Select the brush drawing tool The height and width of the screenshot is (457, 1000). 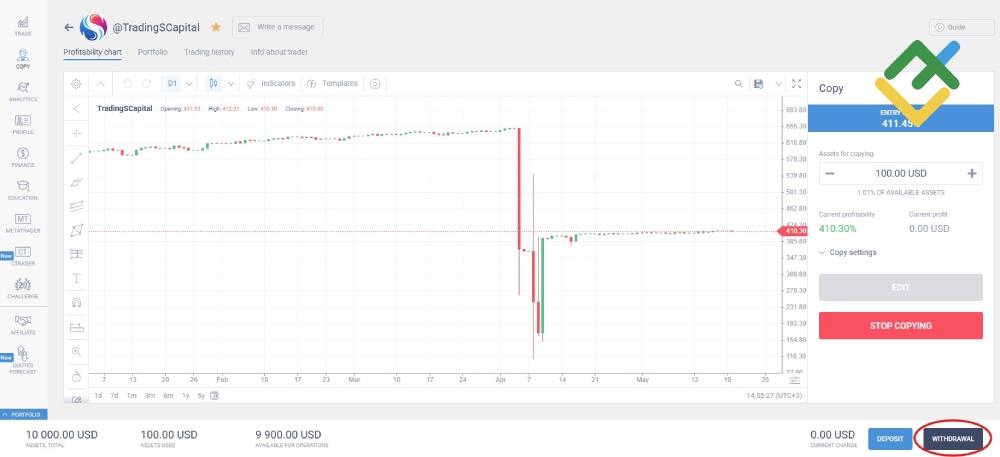tap(77, 182)
